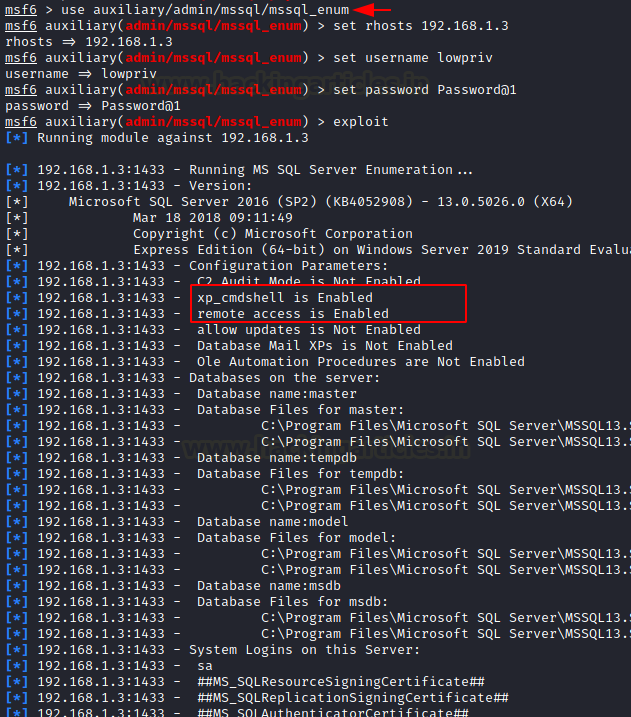Click the 'Database name:master' entry
The image size is (631, 717).
(277, 394)
